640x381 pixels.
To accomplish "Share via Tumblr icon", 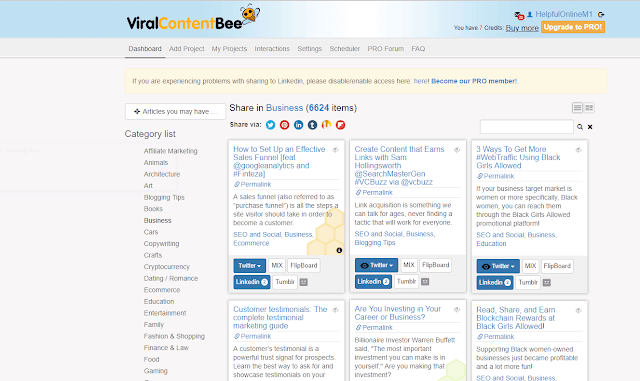I will 312,125.
